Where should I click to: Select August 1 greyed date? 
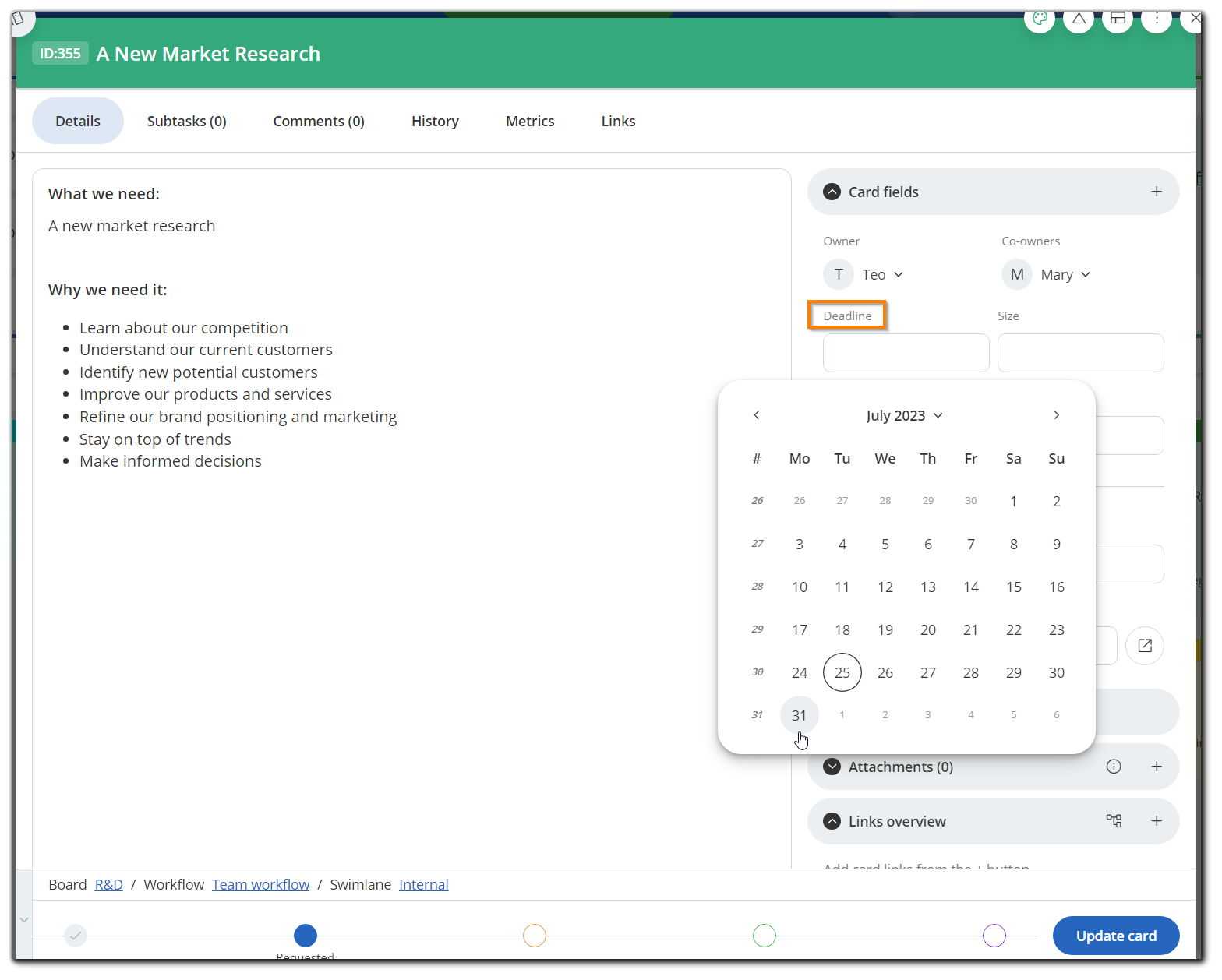[x=842, y=714]
